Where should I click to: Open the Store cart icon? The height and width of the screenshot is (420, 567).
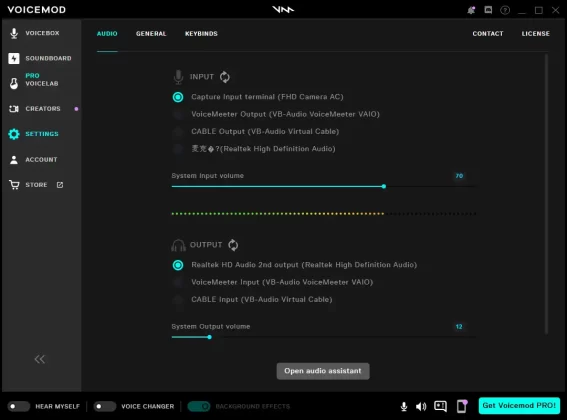click(14, 185)
